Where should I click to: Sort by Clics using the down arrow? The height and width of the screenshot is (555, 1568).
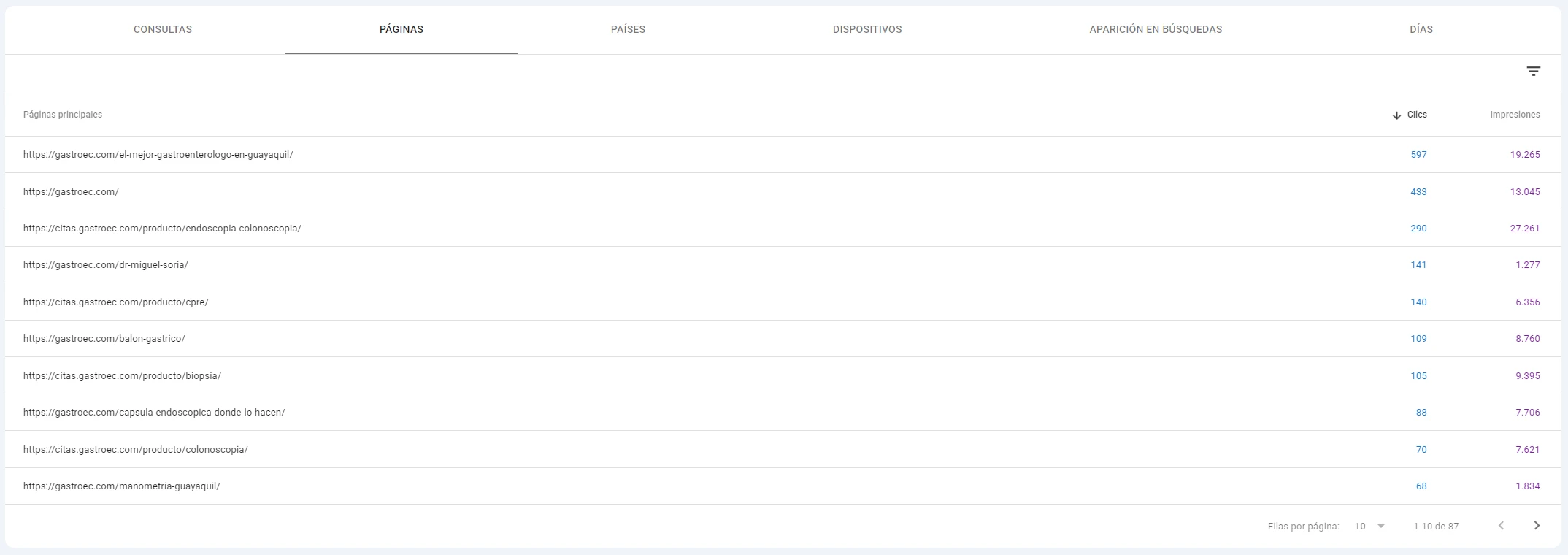[1396, 115]
